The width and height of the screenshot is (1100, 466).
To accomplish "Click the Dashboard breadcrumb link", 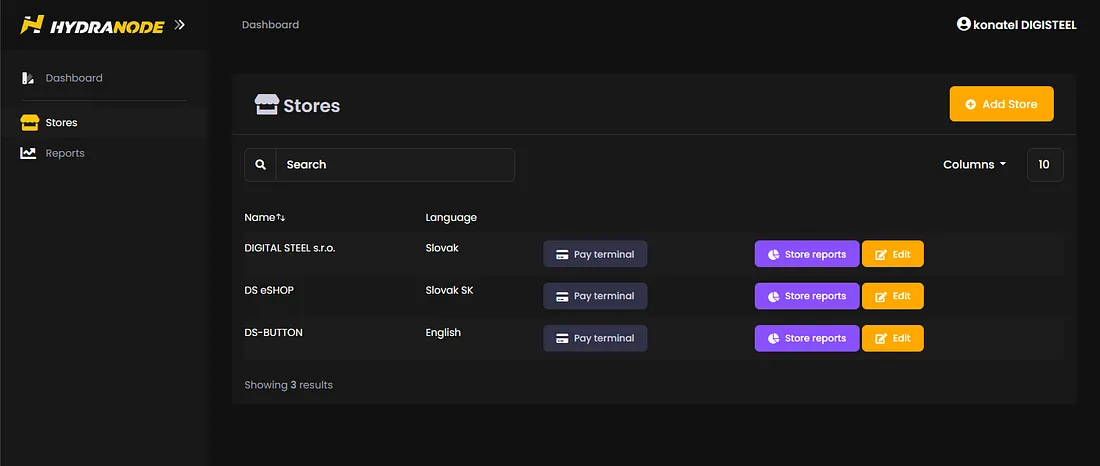I will (x=270, y=25).
